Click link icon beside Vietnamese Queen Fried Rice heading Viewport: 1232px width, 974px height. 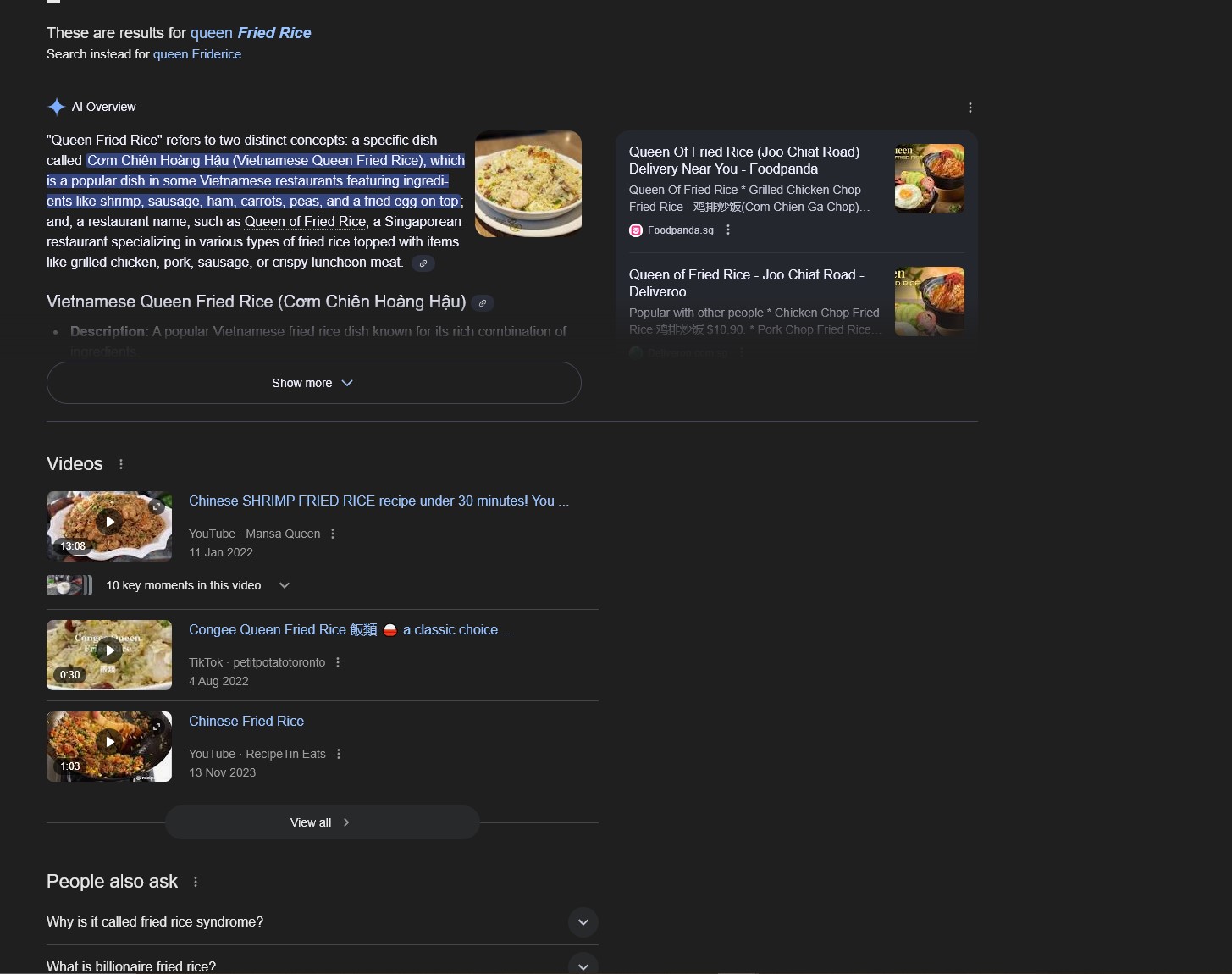pos(483,303)
